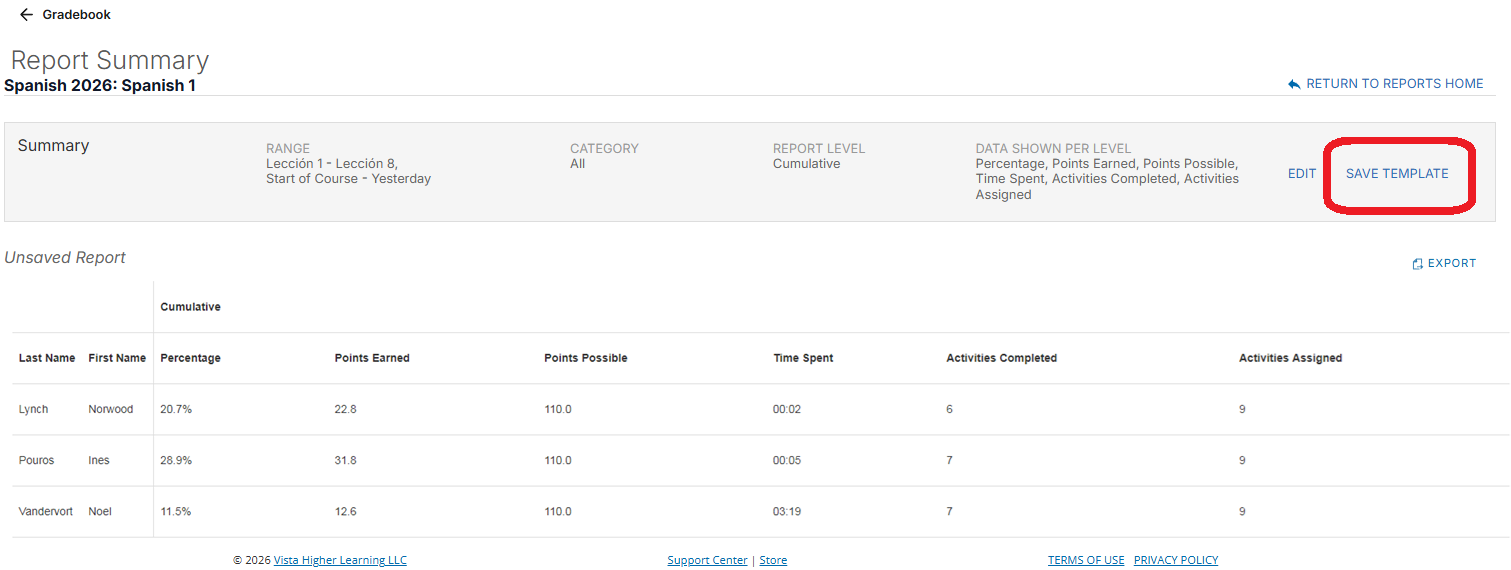Image resolution: width=1511 pixels, height=570 pixels.
Task: Click course title Spanish 2026: Spanish 1
Action: 100,86
